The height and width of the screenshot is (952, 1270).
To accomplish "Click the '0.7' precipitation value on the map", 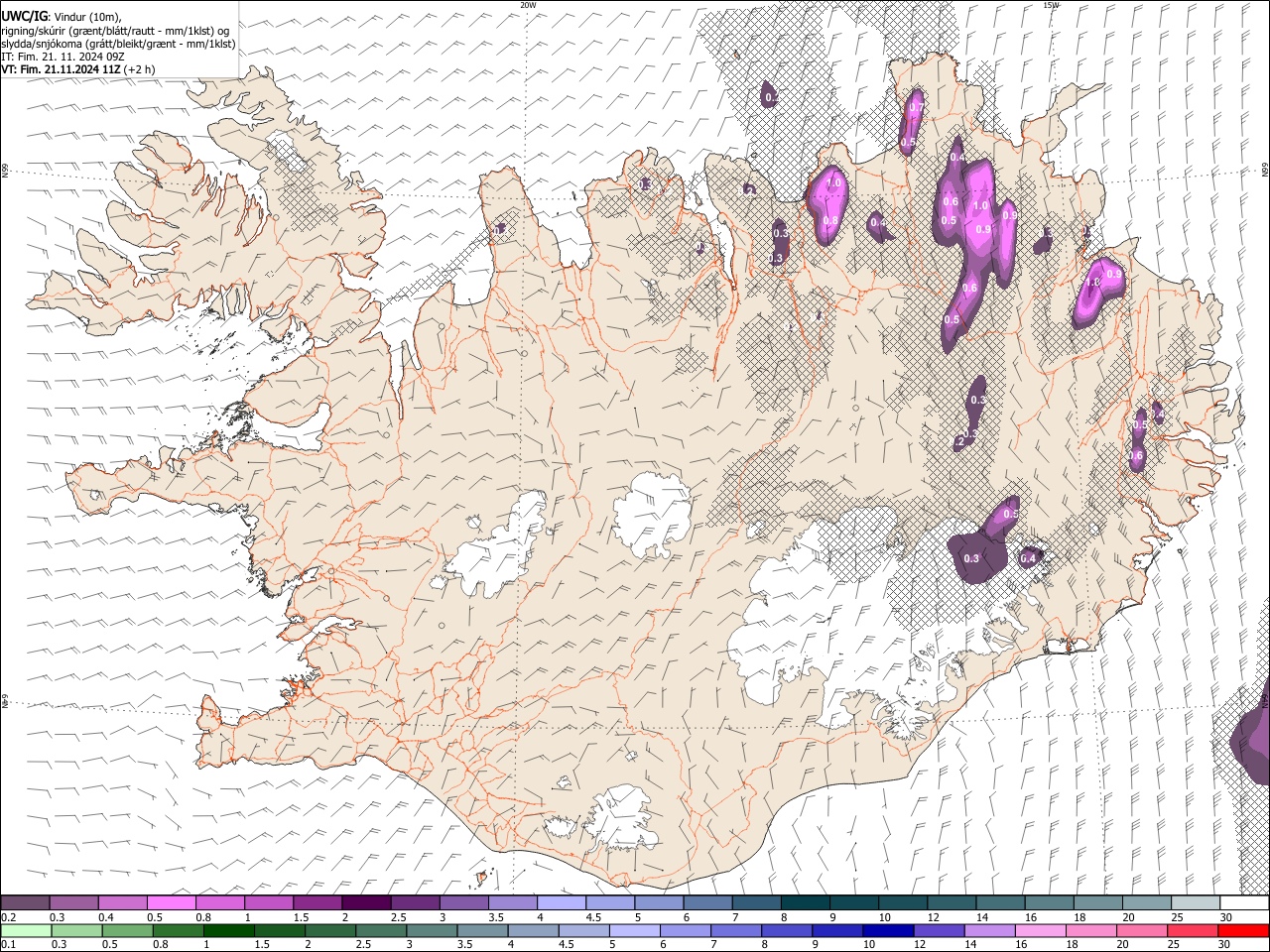I will [x=917, y=107].
